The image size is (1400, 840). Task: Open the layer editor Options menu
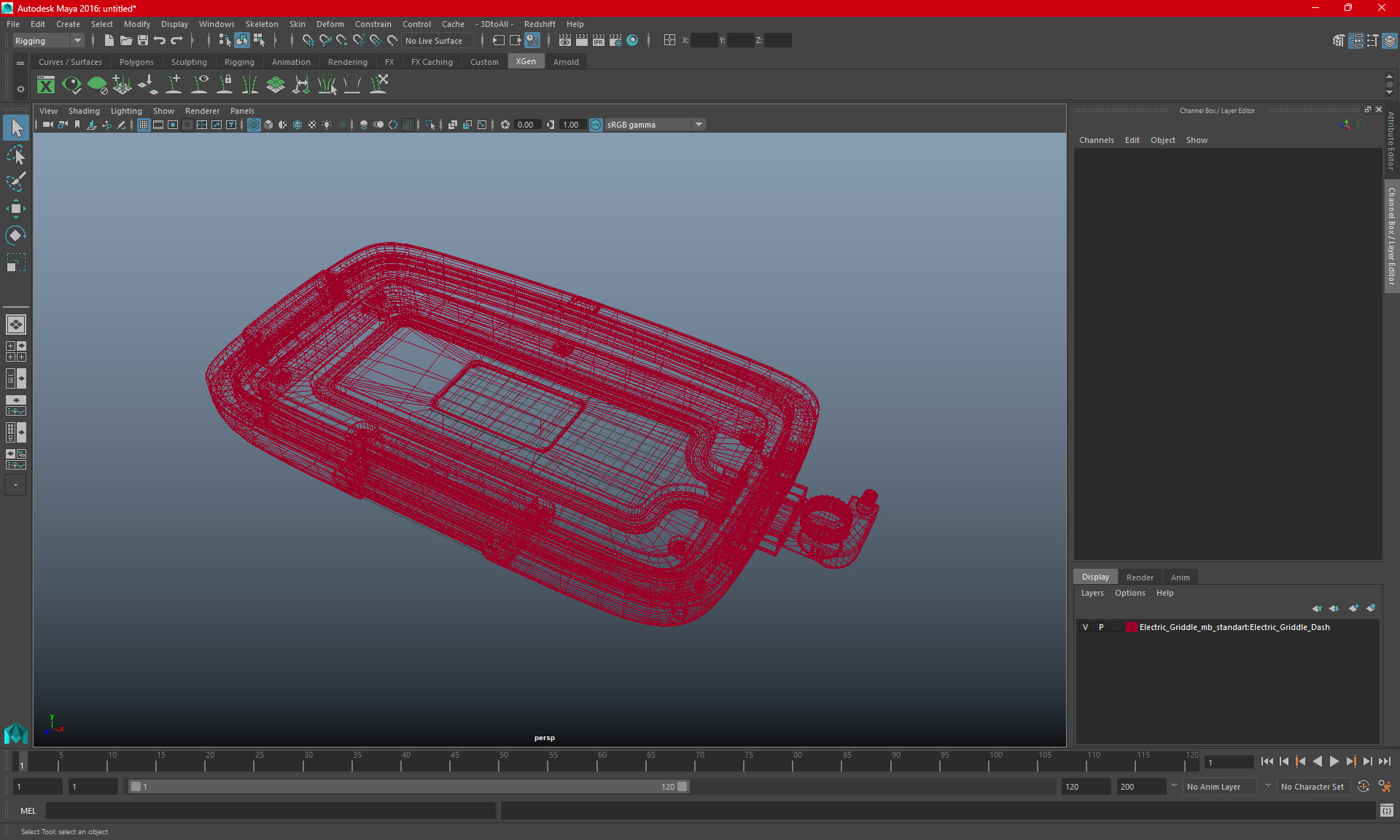[x=1129, y=593]
